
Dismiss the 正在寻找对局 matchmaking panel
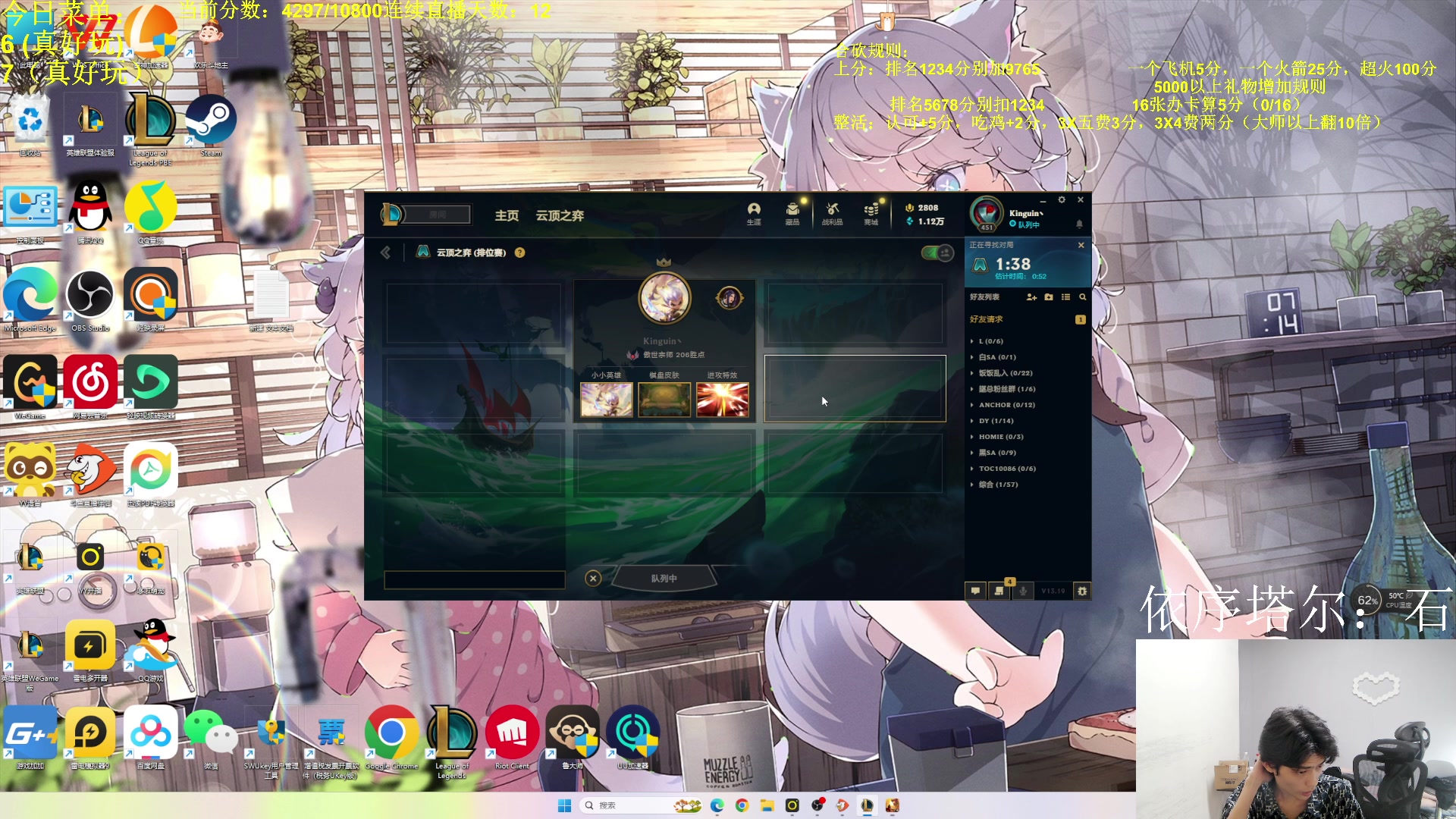(1081, 245)
